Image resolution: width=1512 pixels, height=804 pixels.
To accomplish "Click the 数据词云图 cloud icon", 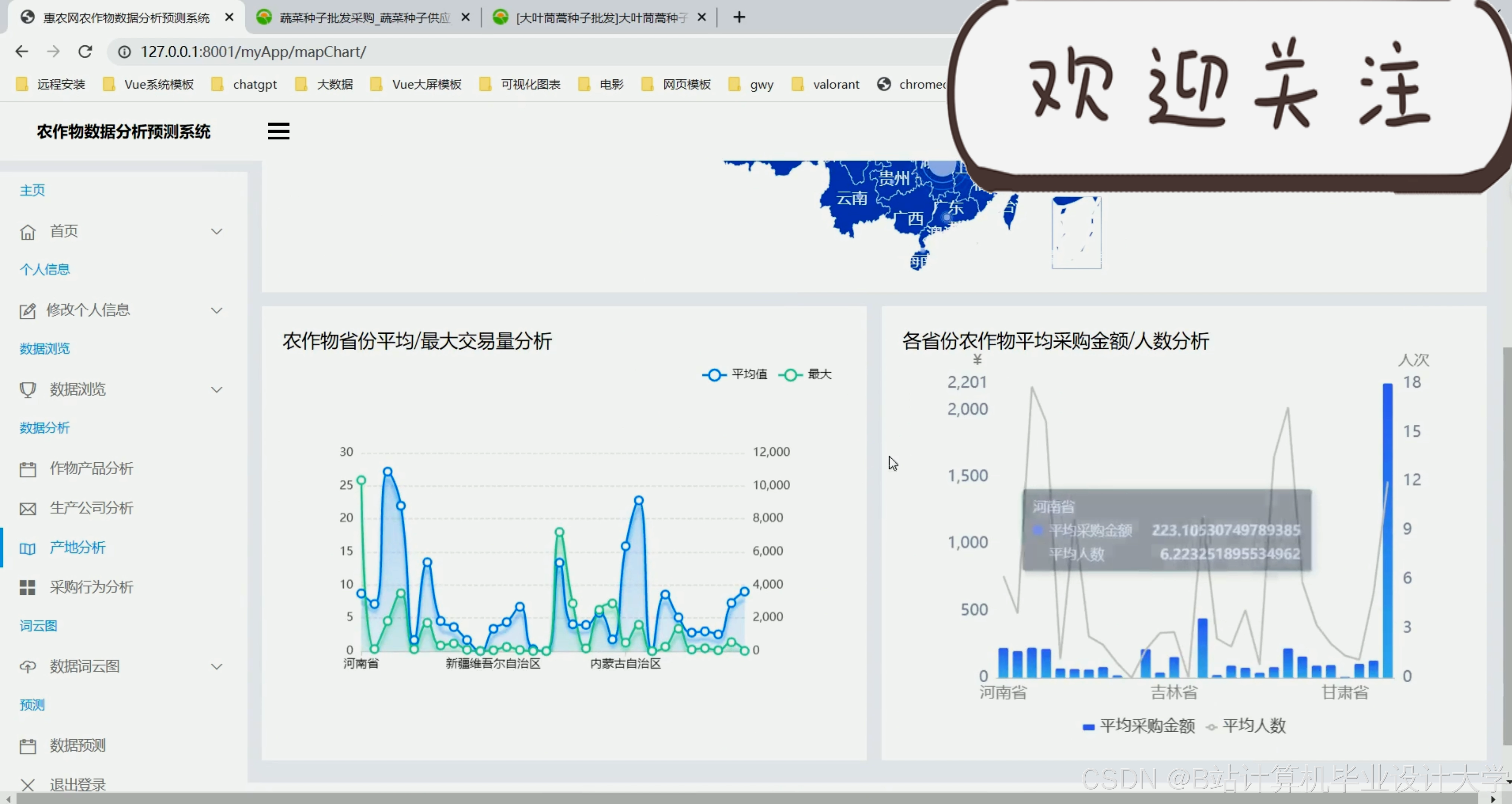I will 28,667.
